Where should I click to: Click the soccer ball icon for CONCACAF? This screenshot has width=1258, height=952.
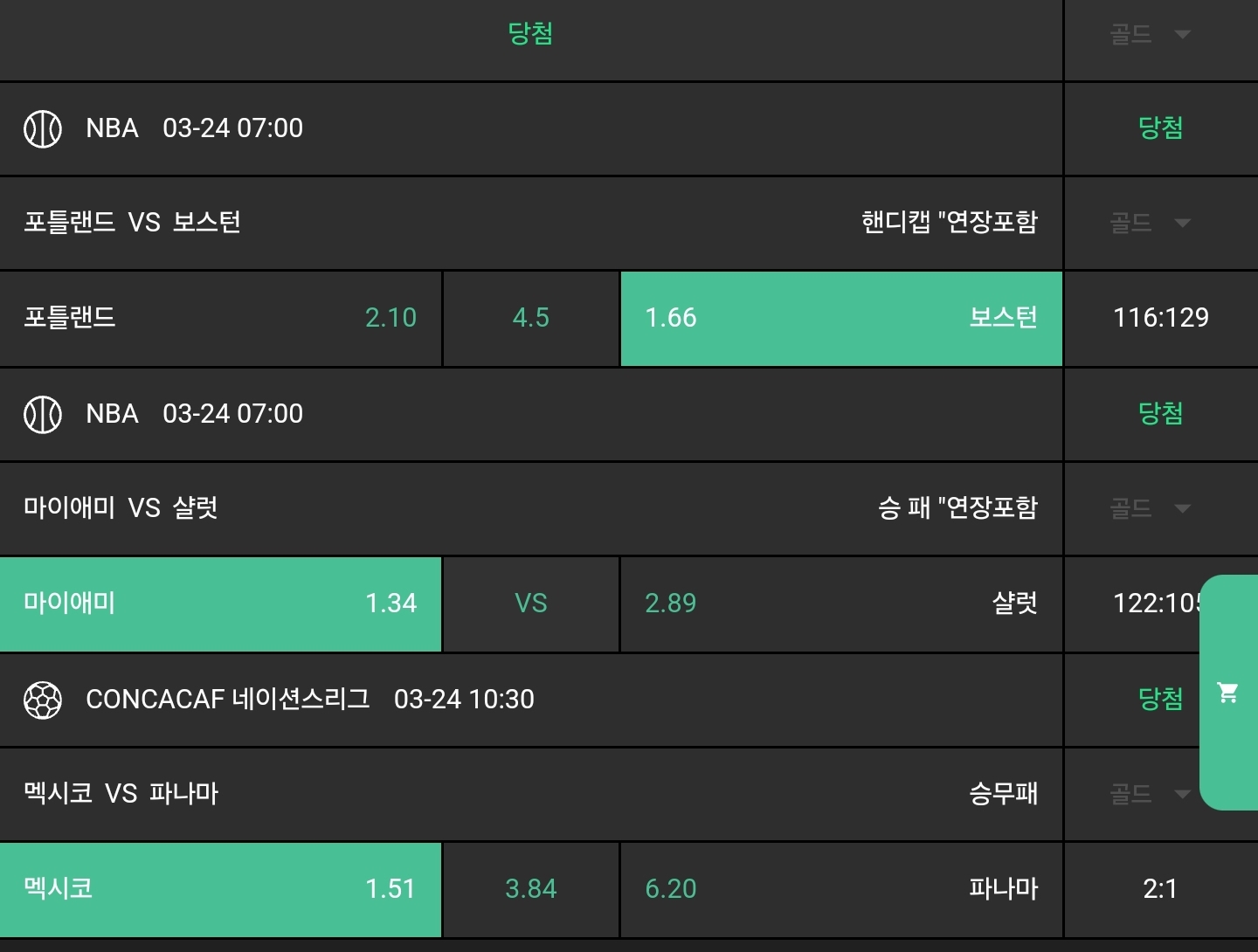(42, 700)
